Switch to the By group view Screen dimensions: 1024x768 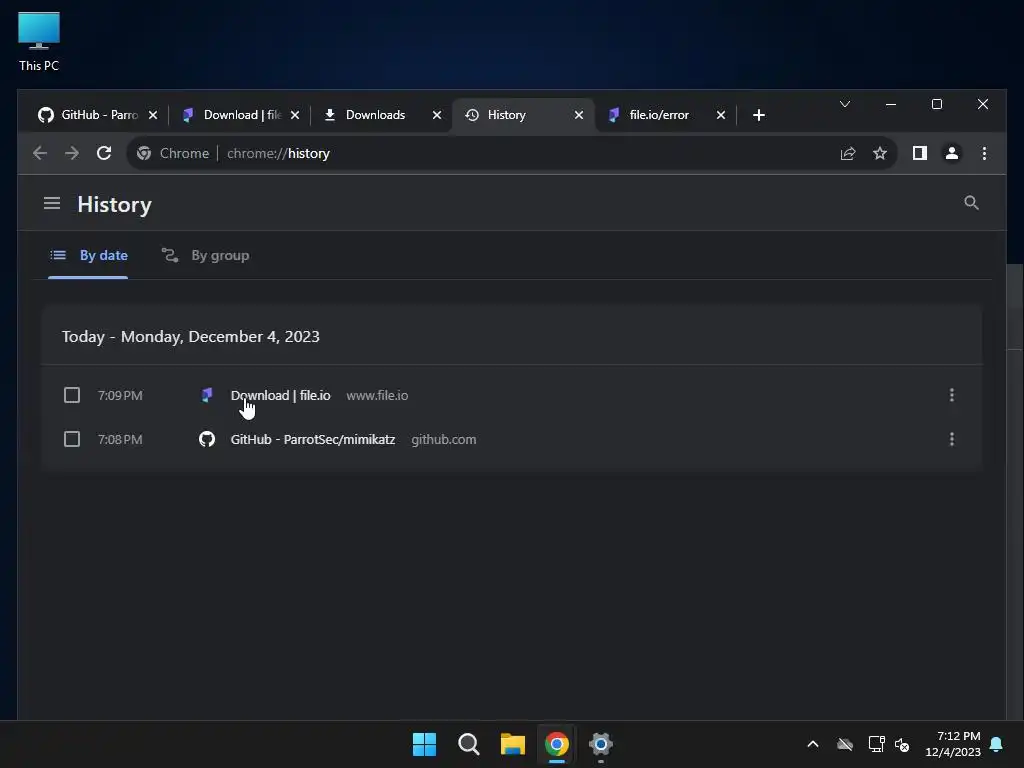click(x=206, y=255)
